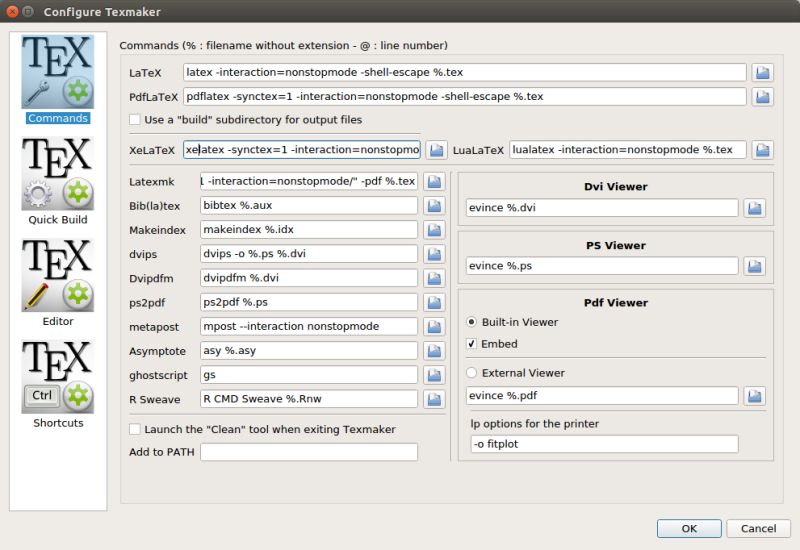Open the Editor settings page
Image resolution: width=800 pixels, height=550 pixels.
click(58, 283)
